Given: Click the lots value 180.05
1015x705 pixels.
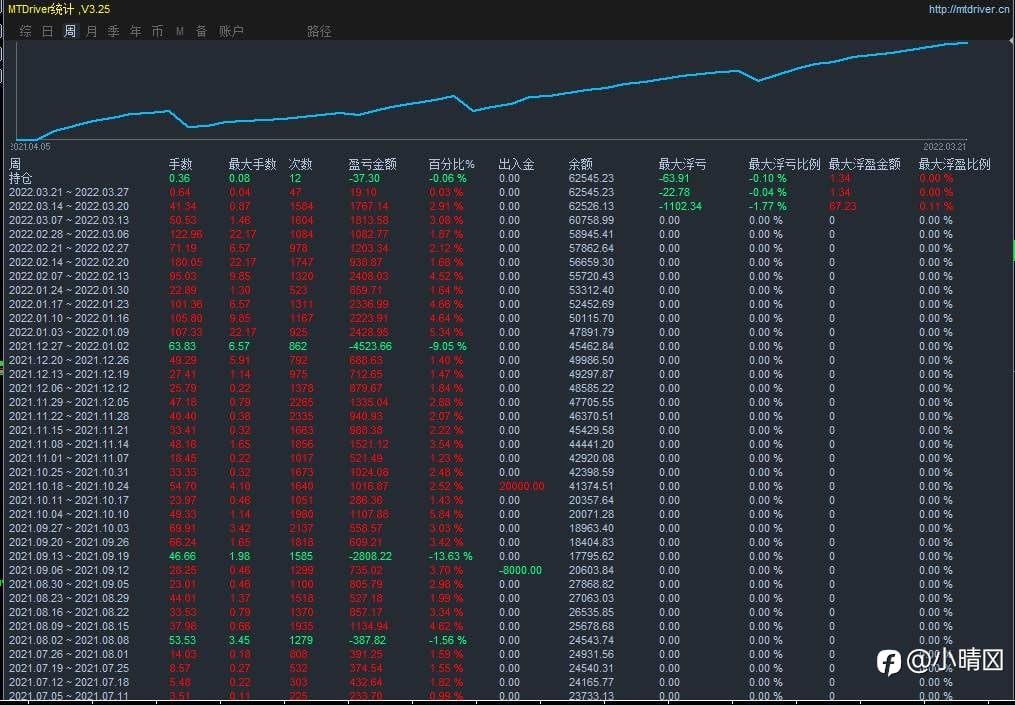Looking at the screenshot, I should tap(185, 262).
